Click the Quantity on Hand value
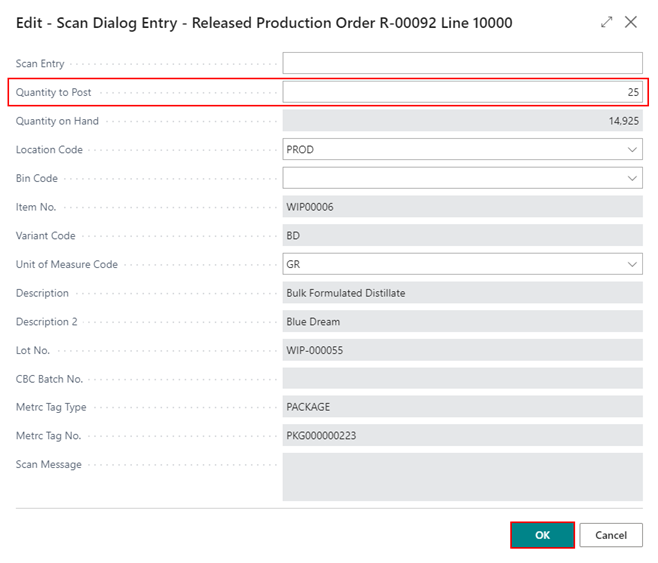 [462, 121]
